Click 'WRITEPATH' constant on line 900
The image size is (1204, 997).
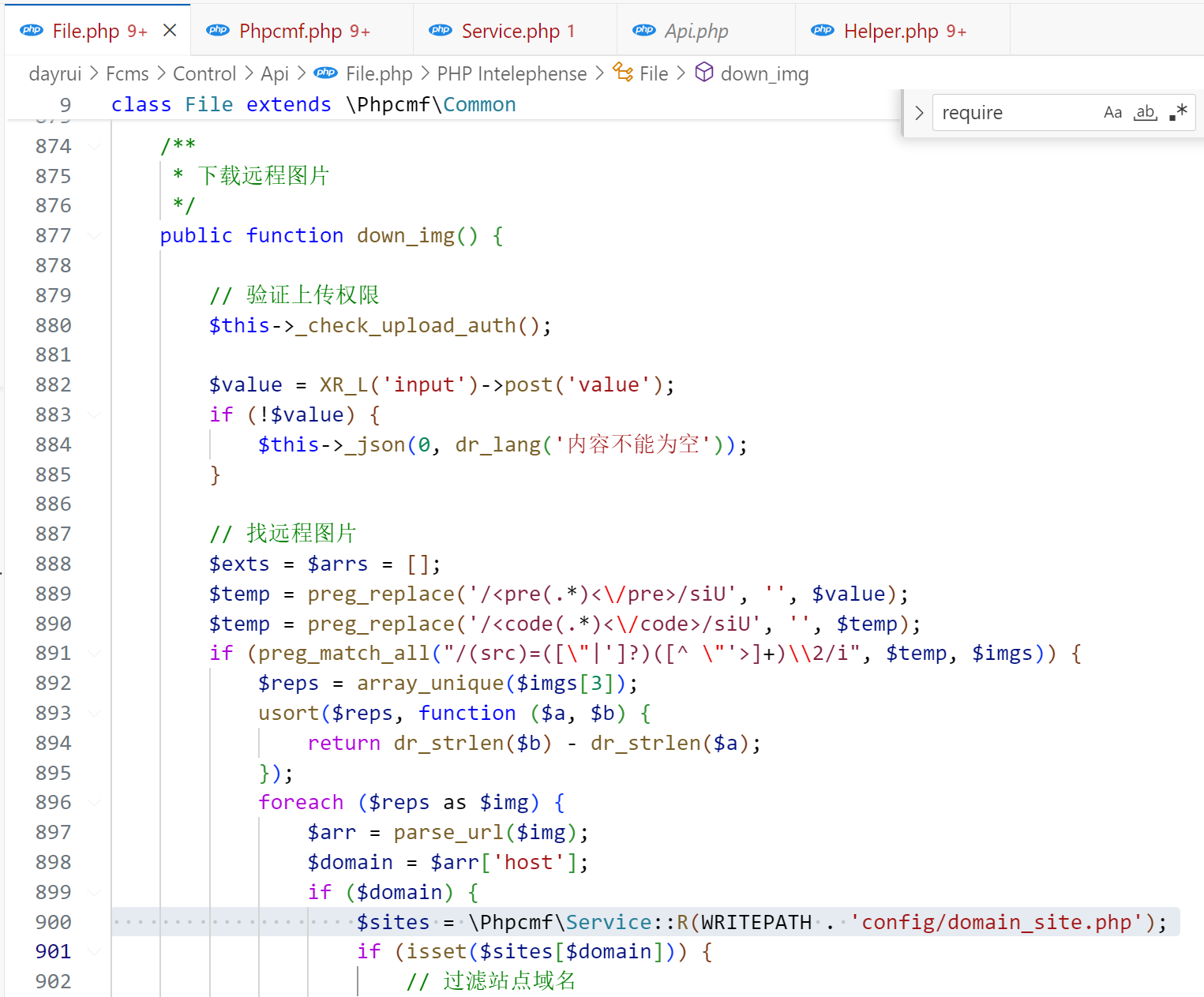tap(756, 922)
